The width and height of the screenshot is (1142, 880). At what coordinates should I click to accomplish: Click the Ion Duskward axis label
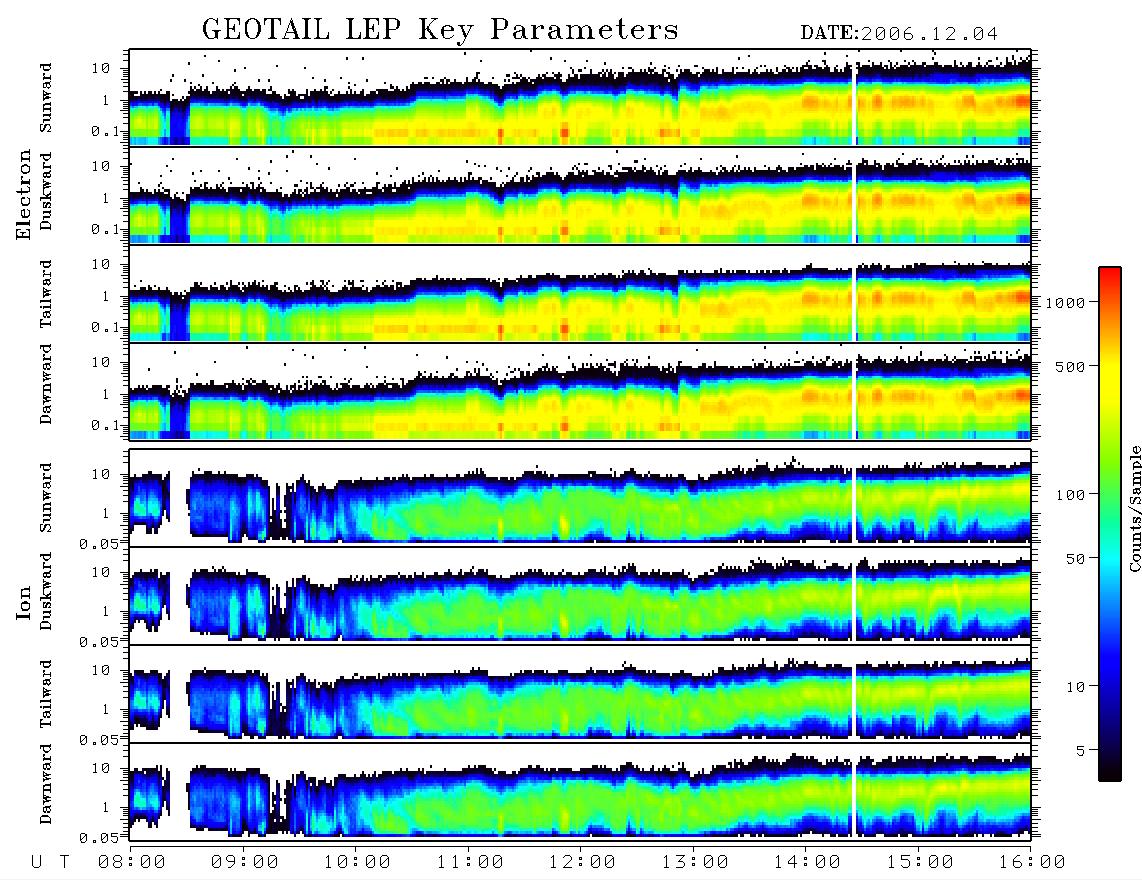(46, 591)
